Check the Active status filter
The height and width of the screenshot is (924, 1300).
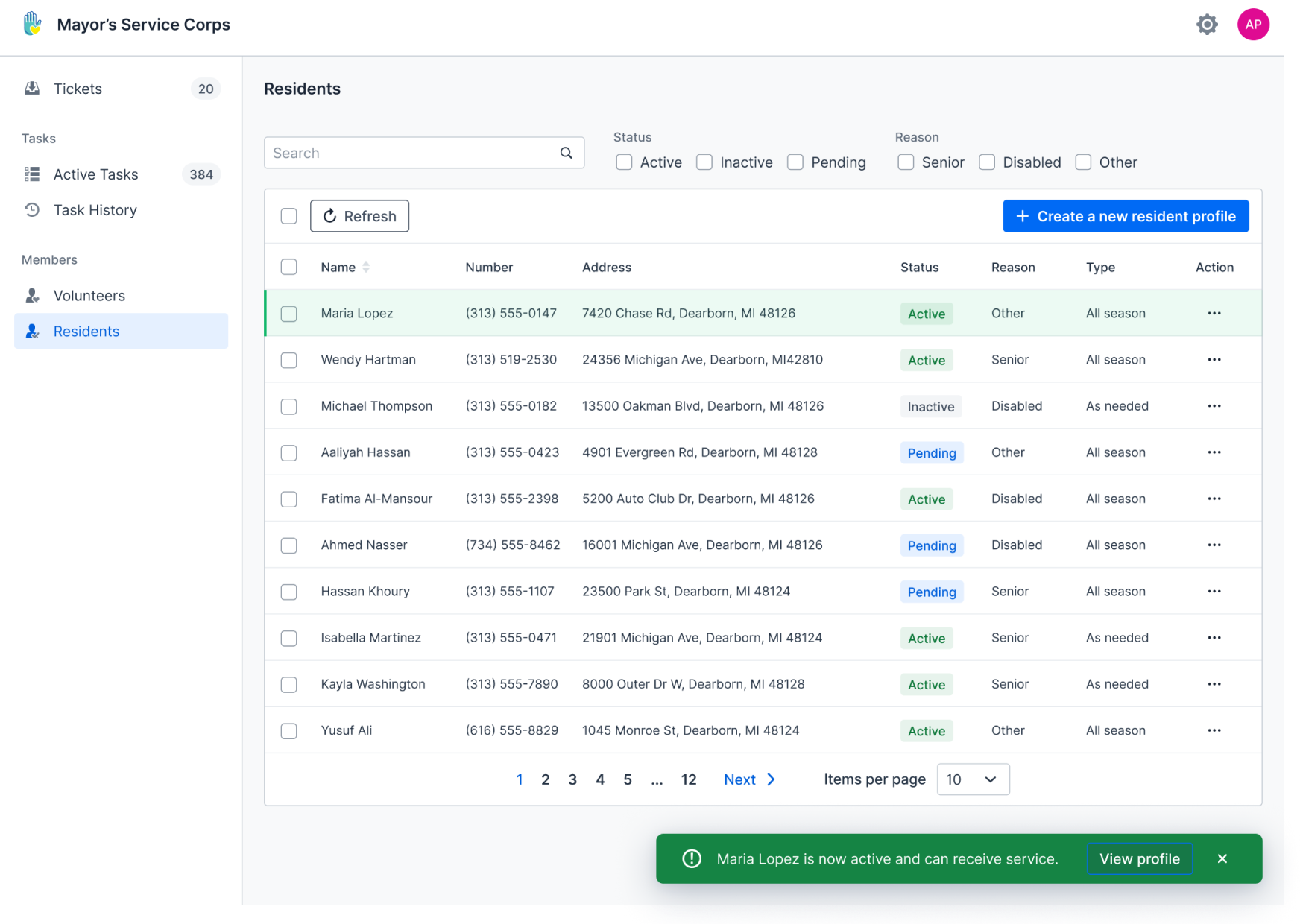[625, 162]
